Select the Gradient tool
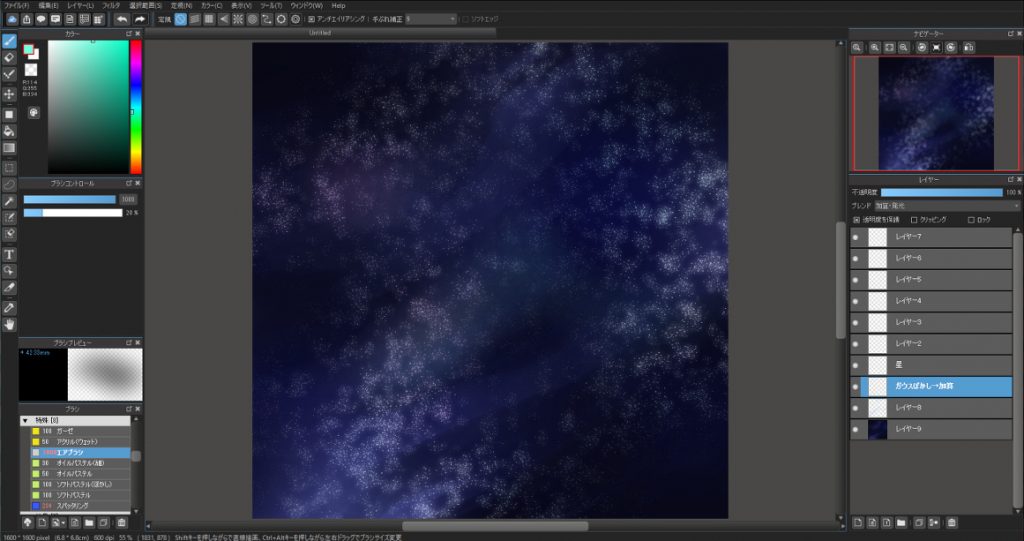Viewport: 1024px width, 541px height. click(9, 148)
